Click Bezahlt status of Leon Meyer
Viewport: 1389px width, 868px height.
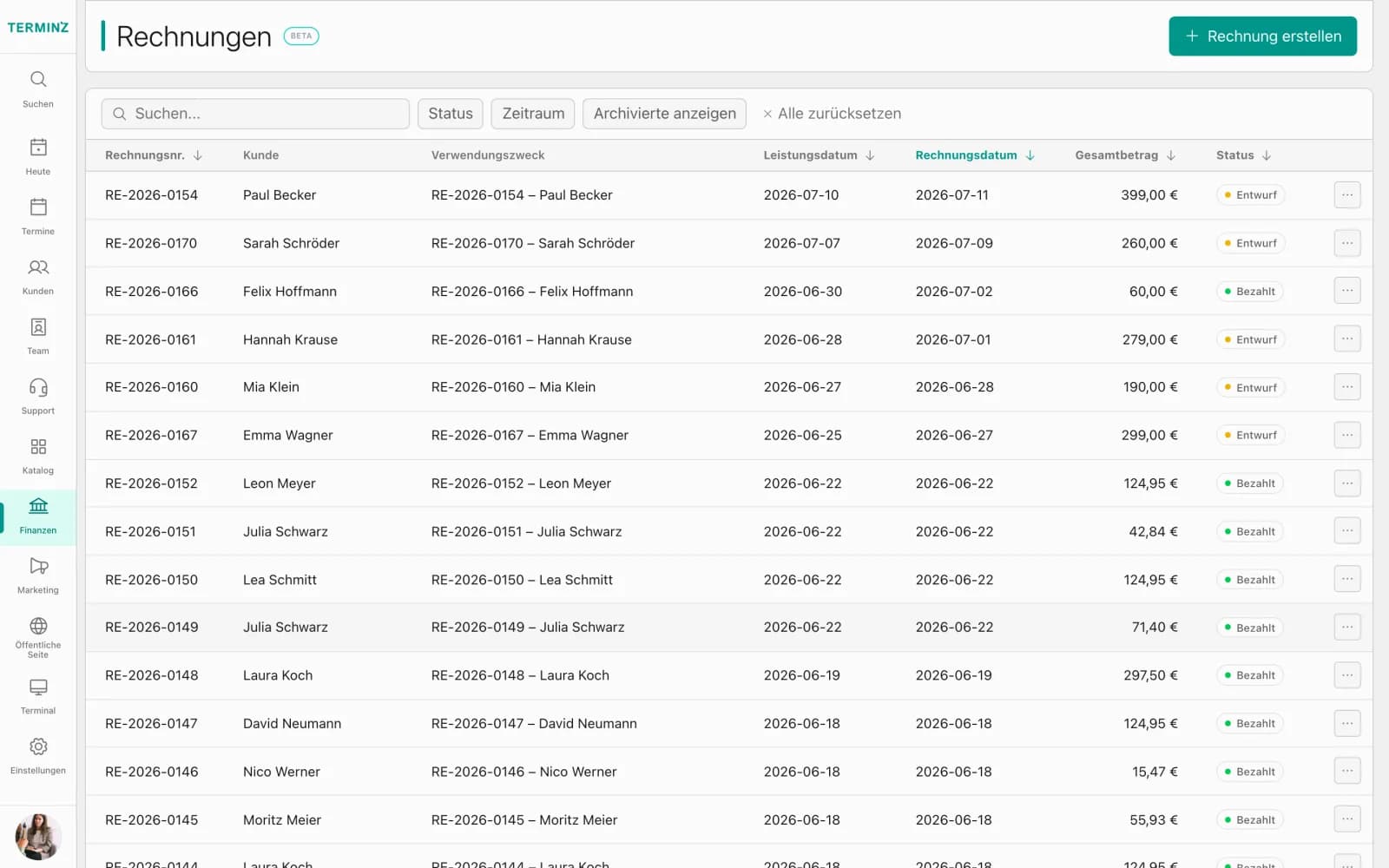1249,483
